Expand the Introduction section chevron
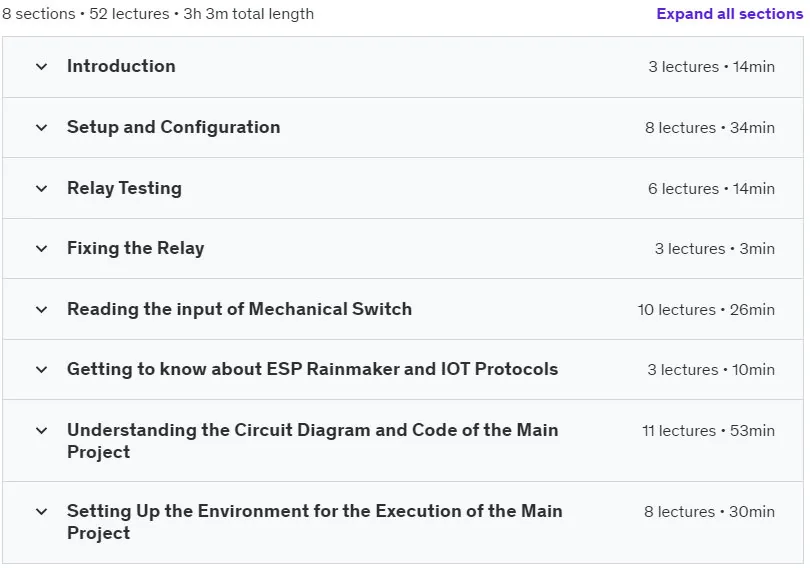The image size is (810, 568). coord(41,67)
